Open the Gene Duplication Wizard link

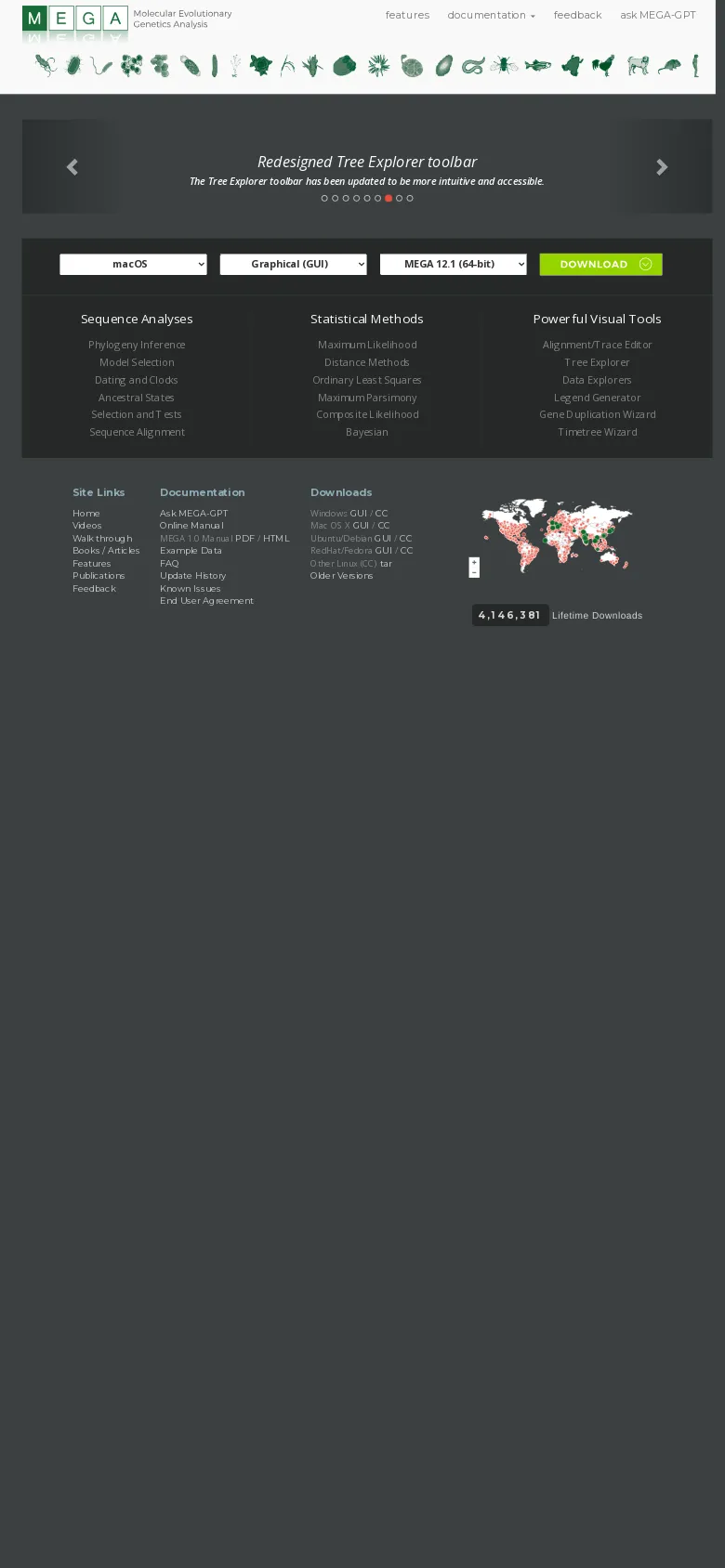[597, 414]
